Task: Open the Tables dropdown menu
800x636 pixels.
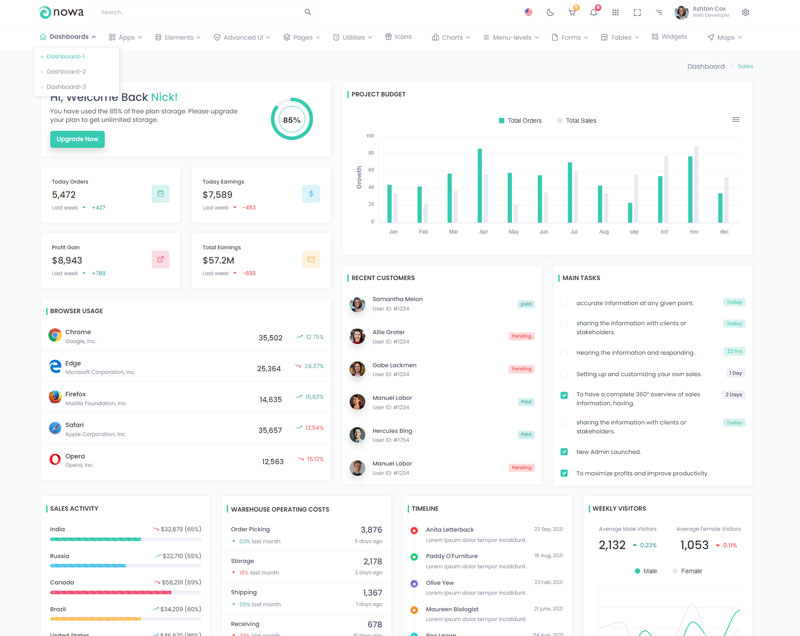Action: click(620, 37)
